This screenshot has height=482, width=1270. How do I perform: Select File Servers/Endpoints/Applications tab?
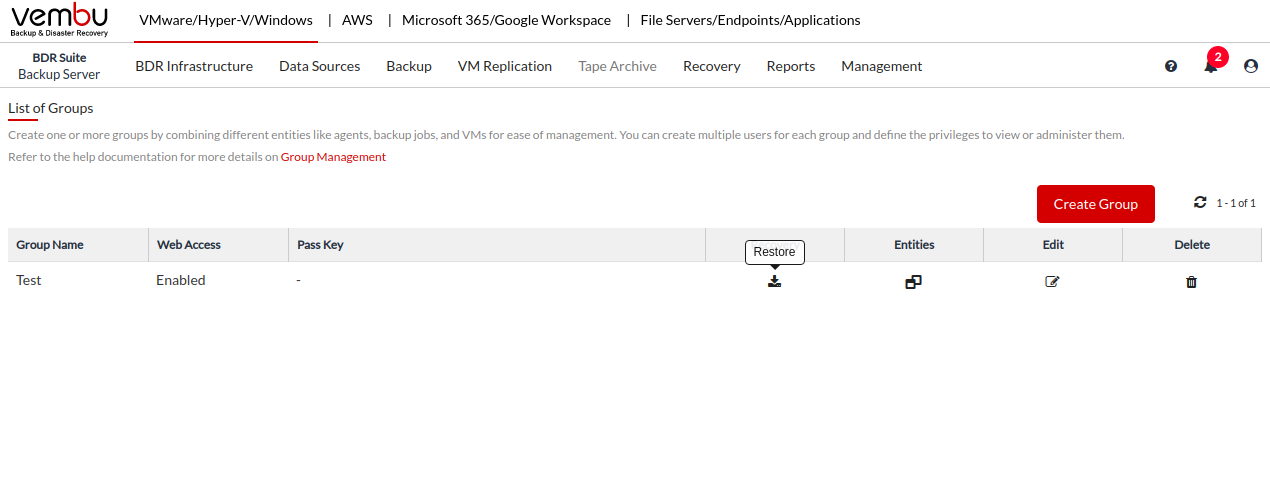point(750,20)
